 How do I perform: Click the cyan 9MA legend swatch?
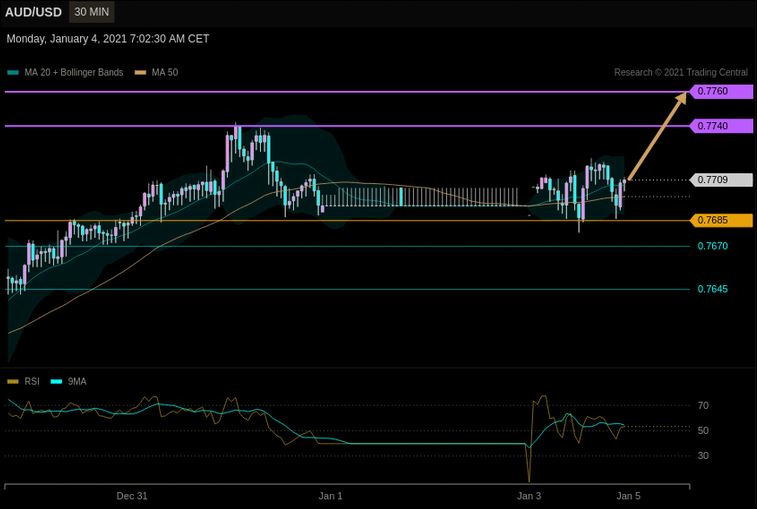pos(56,382)
